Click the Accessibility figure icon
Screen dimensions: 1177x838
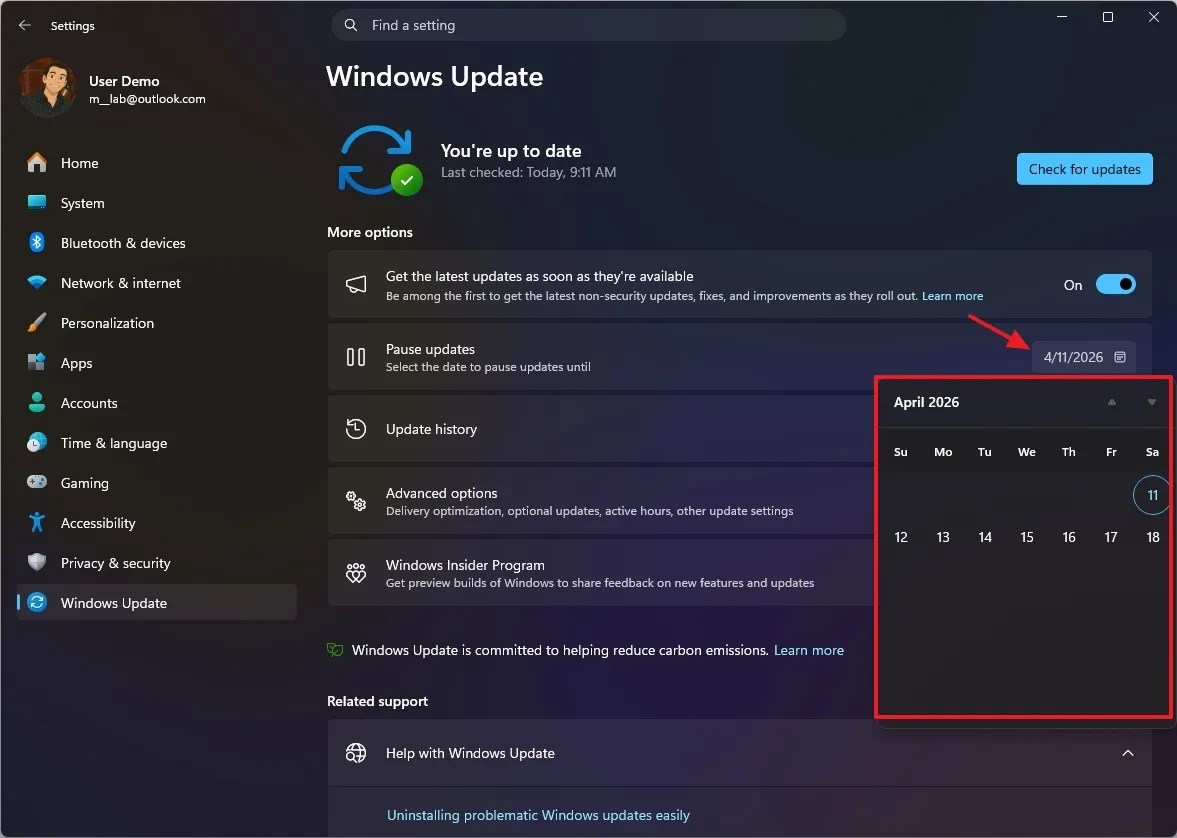point(37,523)
